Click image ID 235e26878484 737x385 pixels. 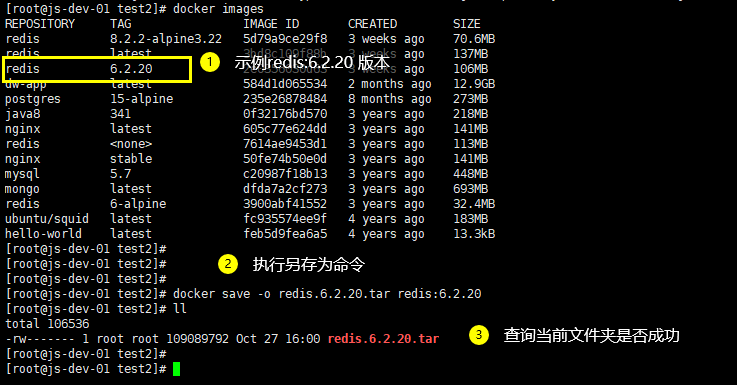(x=285, y=99)
